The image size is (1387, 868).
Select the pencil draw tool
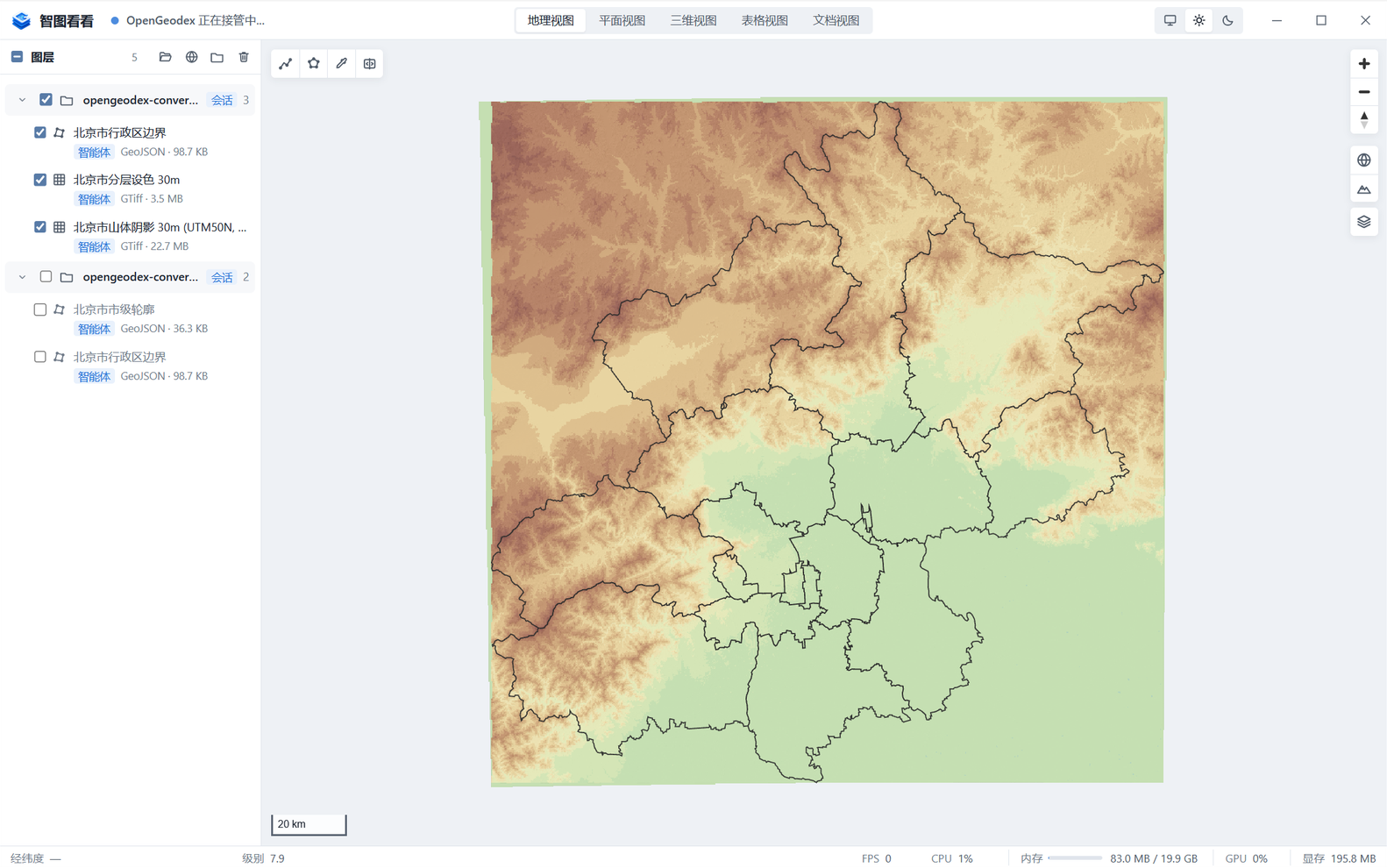342,63
